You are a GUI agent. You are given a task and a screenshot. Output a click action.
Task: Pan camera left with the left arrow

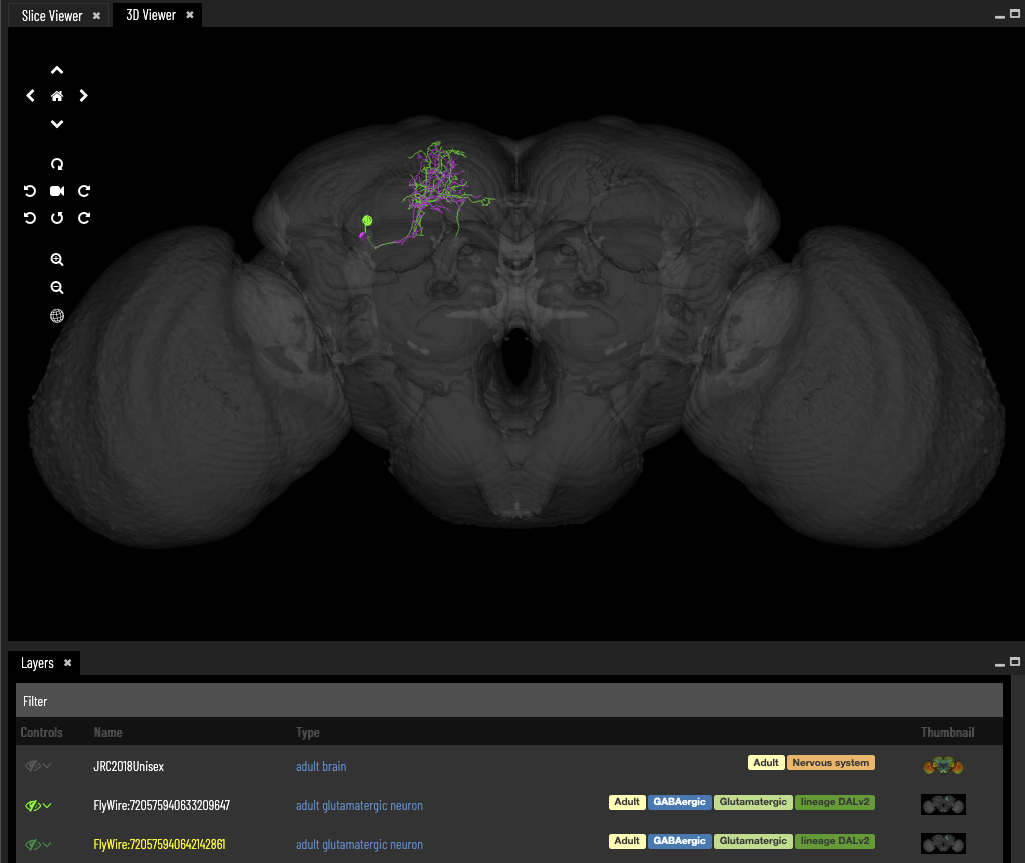(30, 97)
